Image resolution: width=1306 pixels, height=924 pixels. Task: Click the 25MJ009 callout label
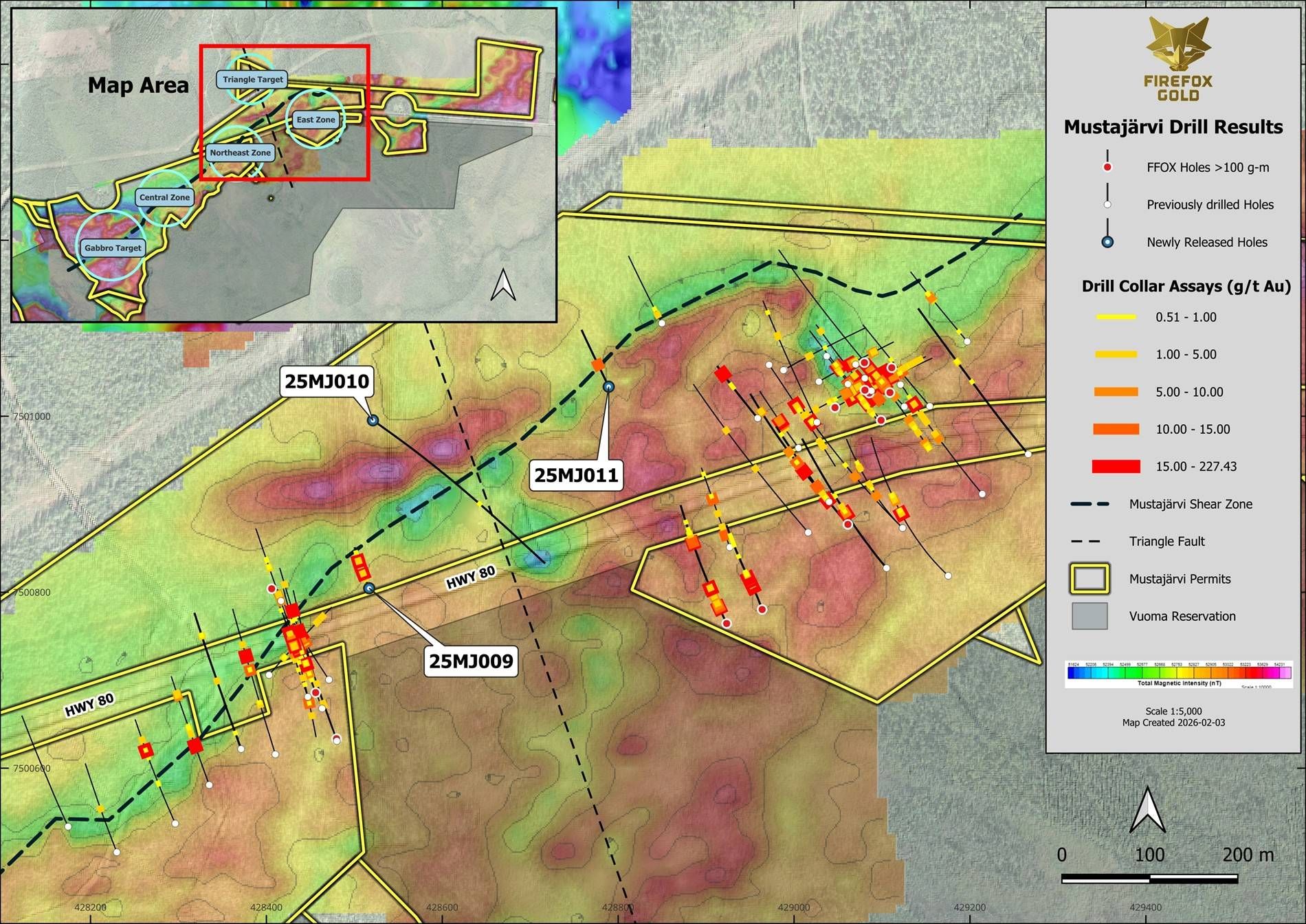tap(471, 661)
